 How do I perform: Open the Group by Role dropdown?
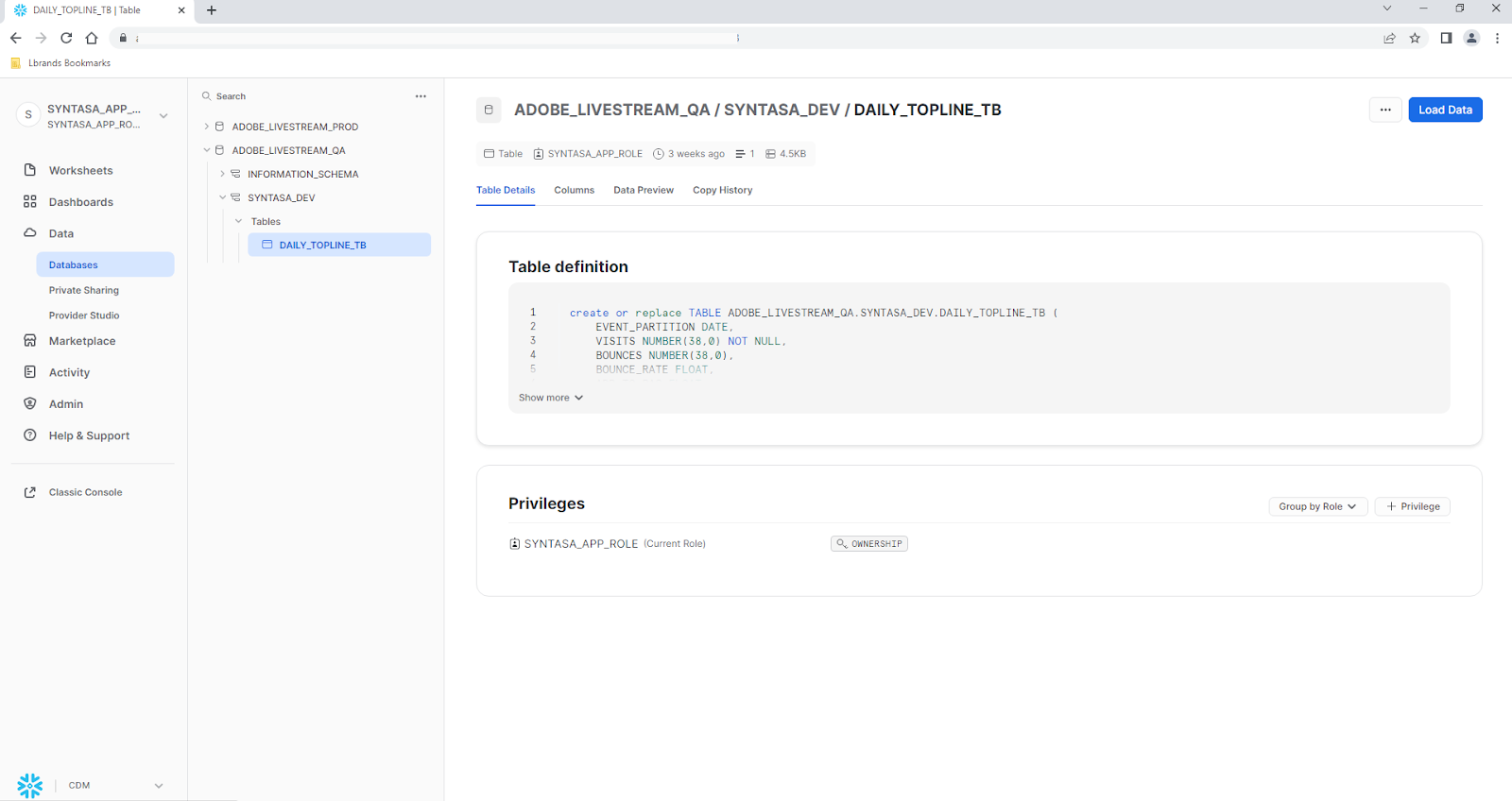point(1317,507)
